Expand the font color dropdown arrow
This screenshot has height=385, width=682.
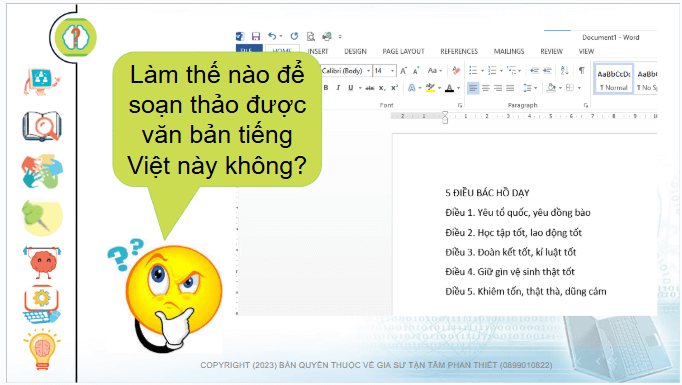pos(458,88)
